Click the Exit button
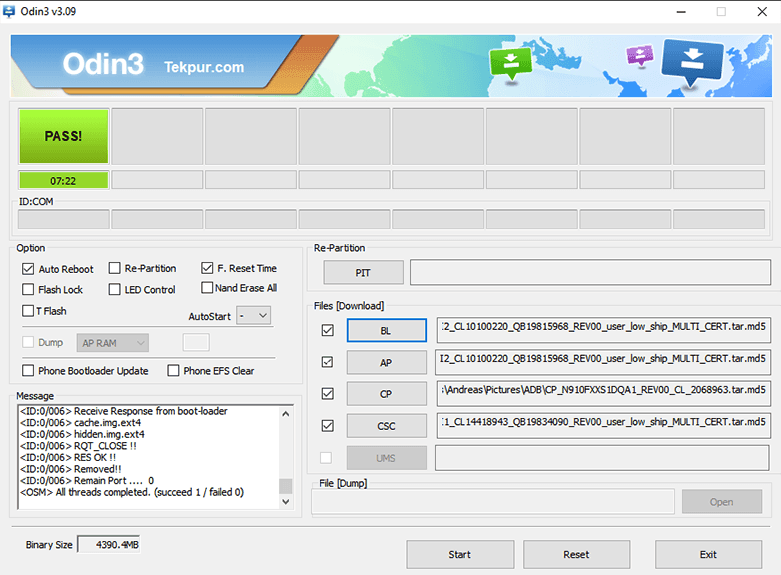Viewport: 781px width, 575px height. pos(708,554)
